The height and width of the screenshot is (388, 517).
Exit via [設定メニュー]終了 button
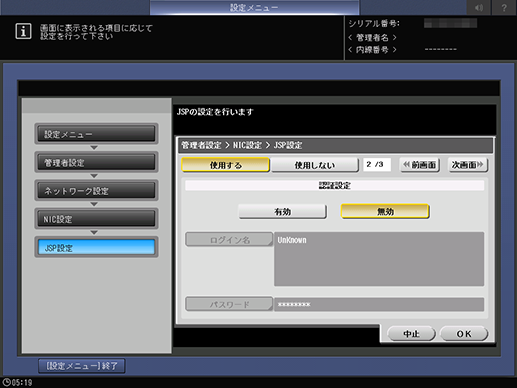(x=82, y=366)
